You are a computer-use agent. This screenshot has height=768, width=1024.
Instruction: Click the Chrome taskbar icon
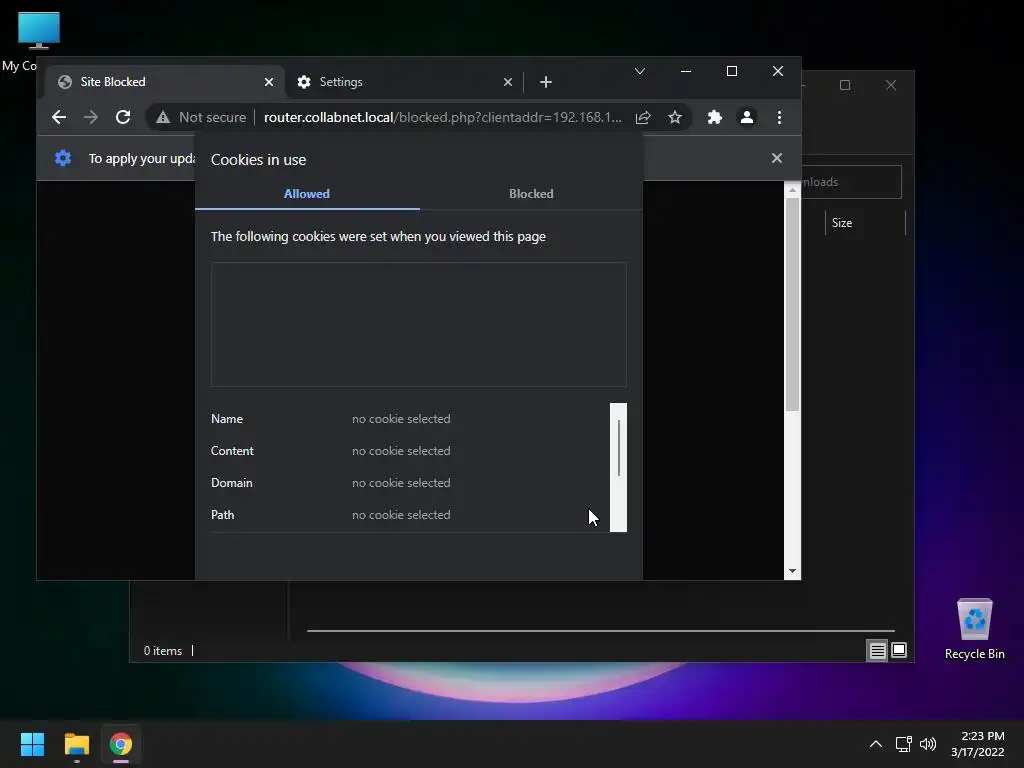tap(121, 744)
